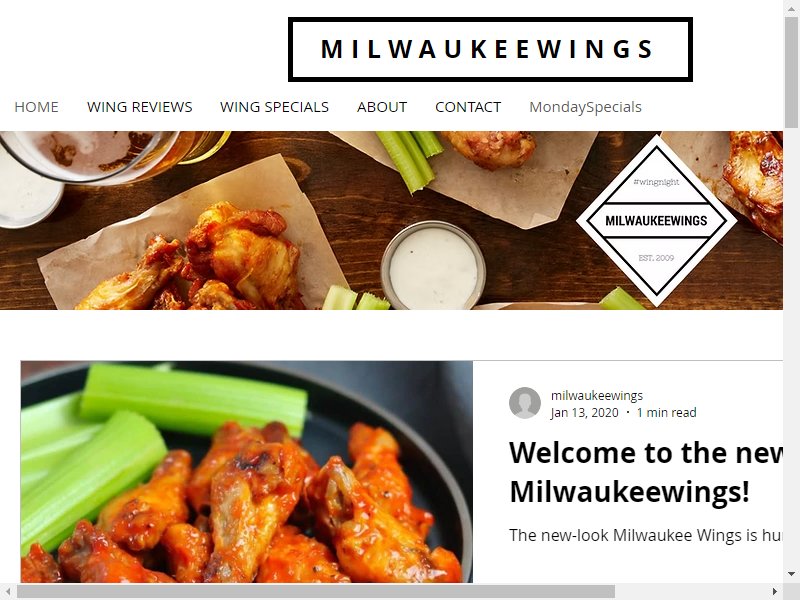Open the milwaukeewings author name link
This screenshot has width=800, height=600.
click(x=596, y=395)
